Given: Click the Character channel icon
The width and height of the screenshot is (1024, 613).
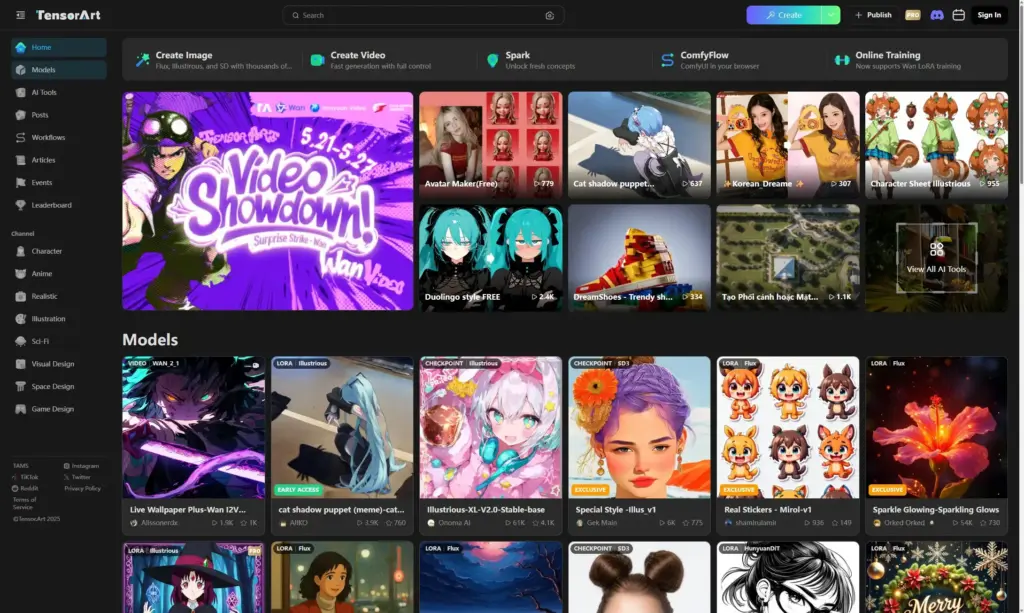Looking at the screenshot, I should (20, 251).
